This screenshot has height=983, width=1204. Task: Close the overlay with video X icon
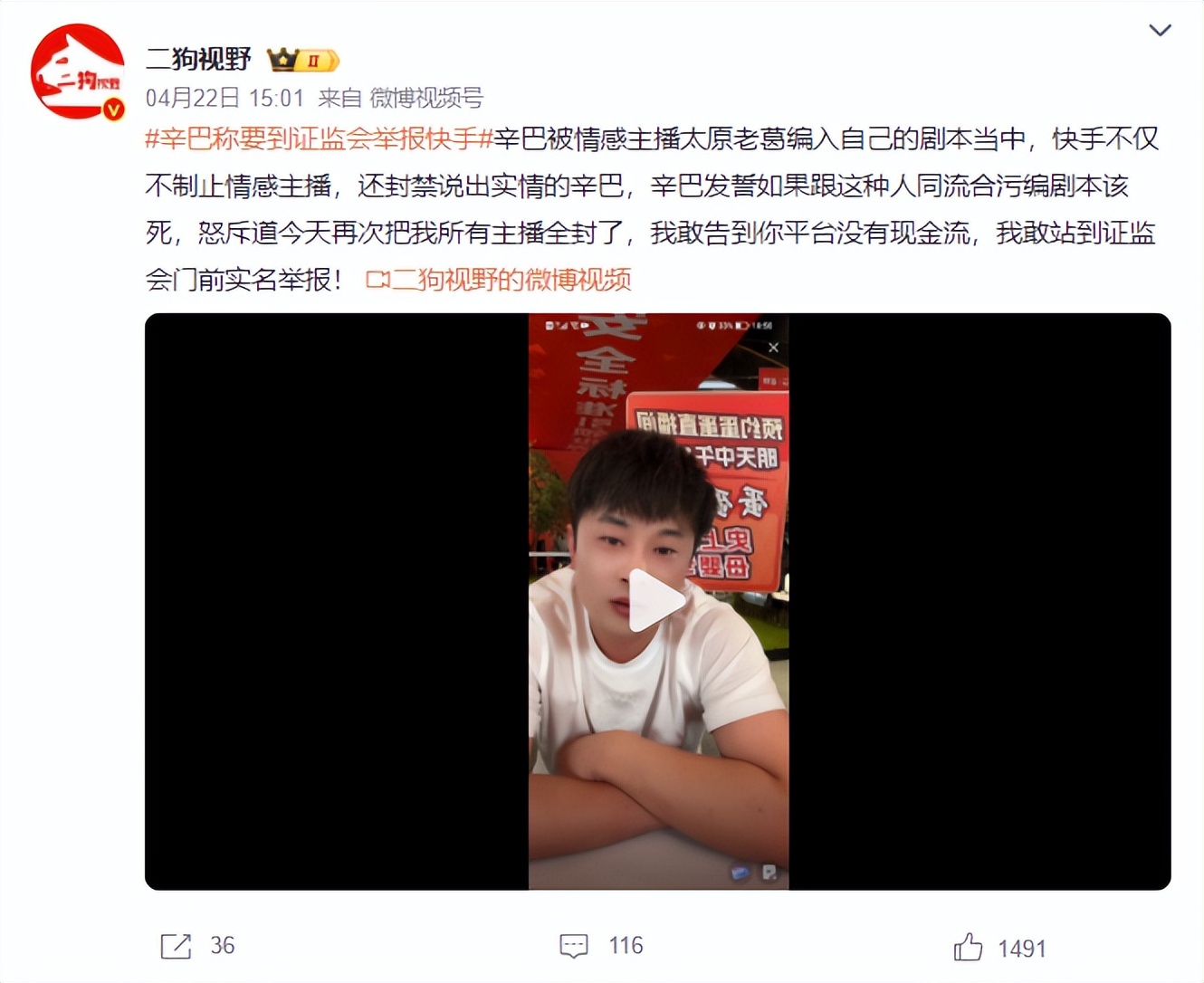(x=773, y=348)
